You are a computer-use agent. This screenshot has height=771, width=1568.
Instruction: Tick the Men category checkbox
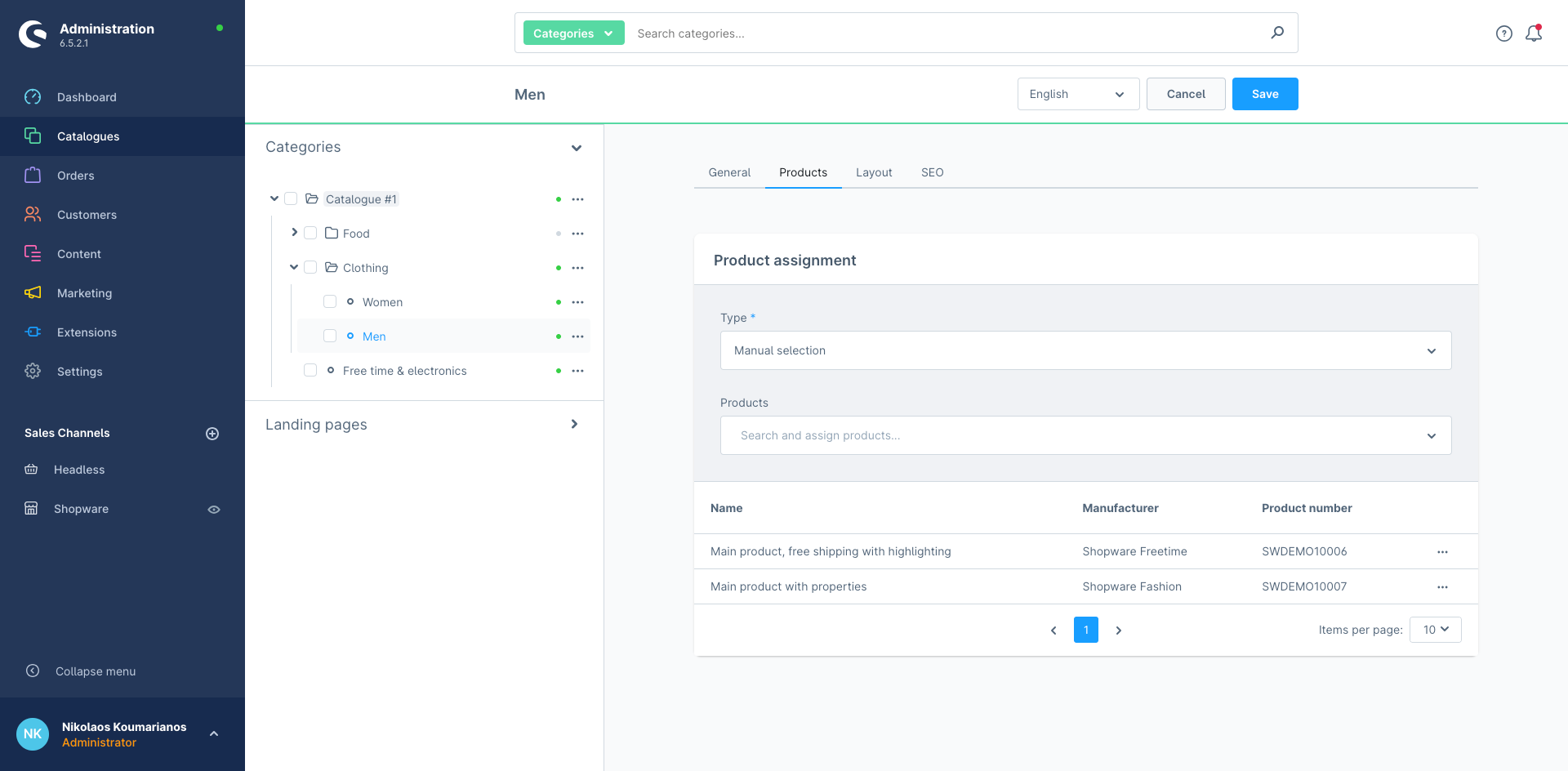pos(330,336)
